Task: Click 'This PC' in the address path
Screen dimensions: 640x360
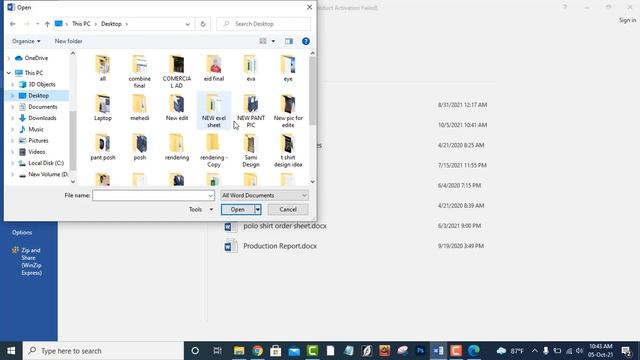Action: 81,24
